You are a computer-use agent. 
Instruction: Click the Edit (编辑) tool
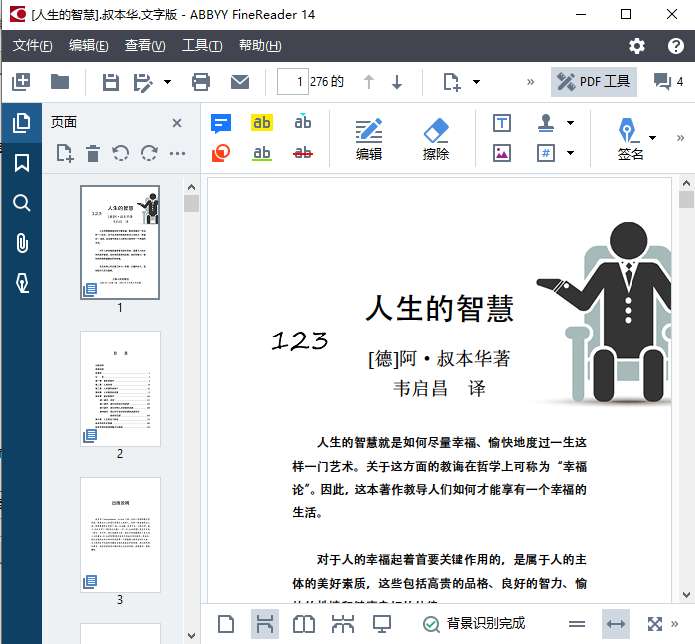pos(369,139)
